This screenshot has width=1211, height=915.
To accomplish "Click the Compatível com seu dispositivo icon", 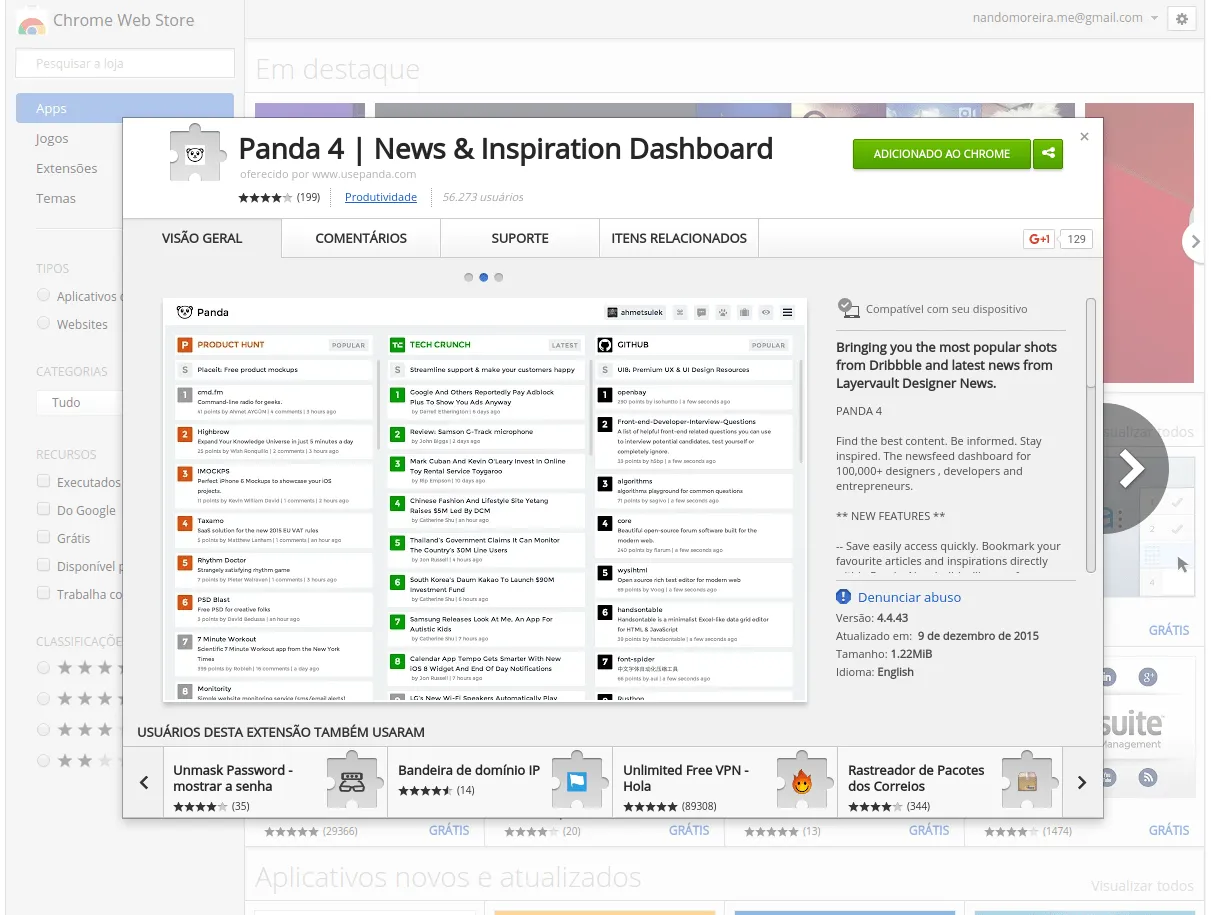I will click(x=847, y=308).
